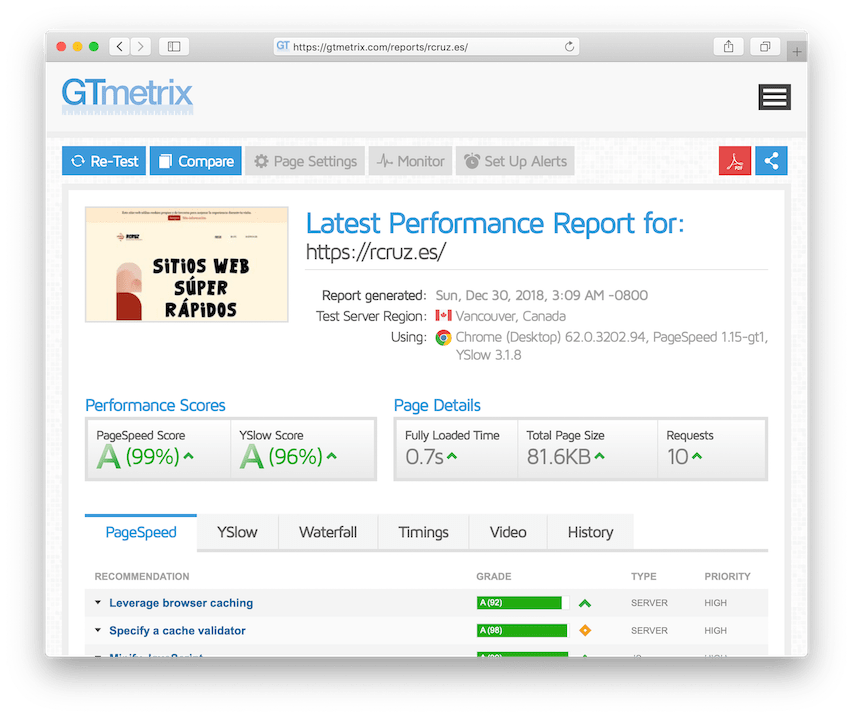
Task: Select the Video tab
Action: tap(508, 532)
